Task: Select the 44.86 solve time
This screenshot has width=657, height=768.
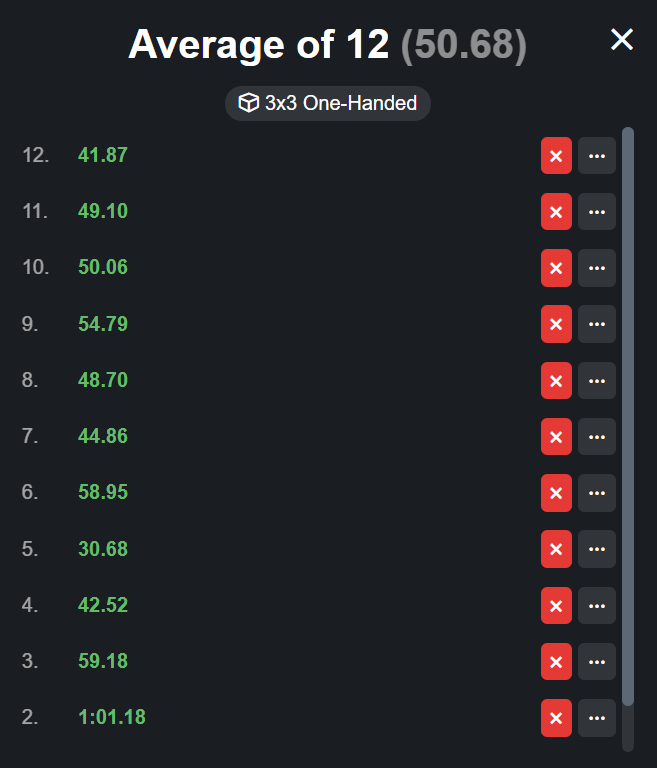Action: pos(103,436)
